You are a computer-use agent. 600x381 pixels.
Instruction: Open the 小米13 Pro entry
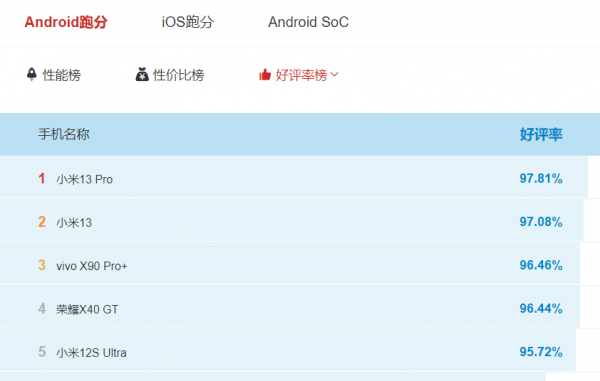(85, 179)
